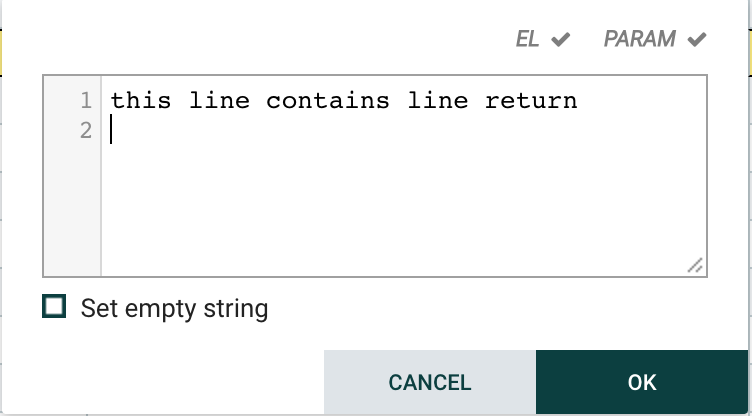The height and width of the screenshot is (416, 752).
Task: Click line number 1 in the gutter
Action: 85,101
